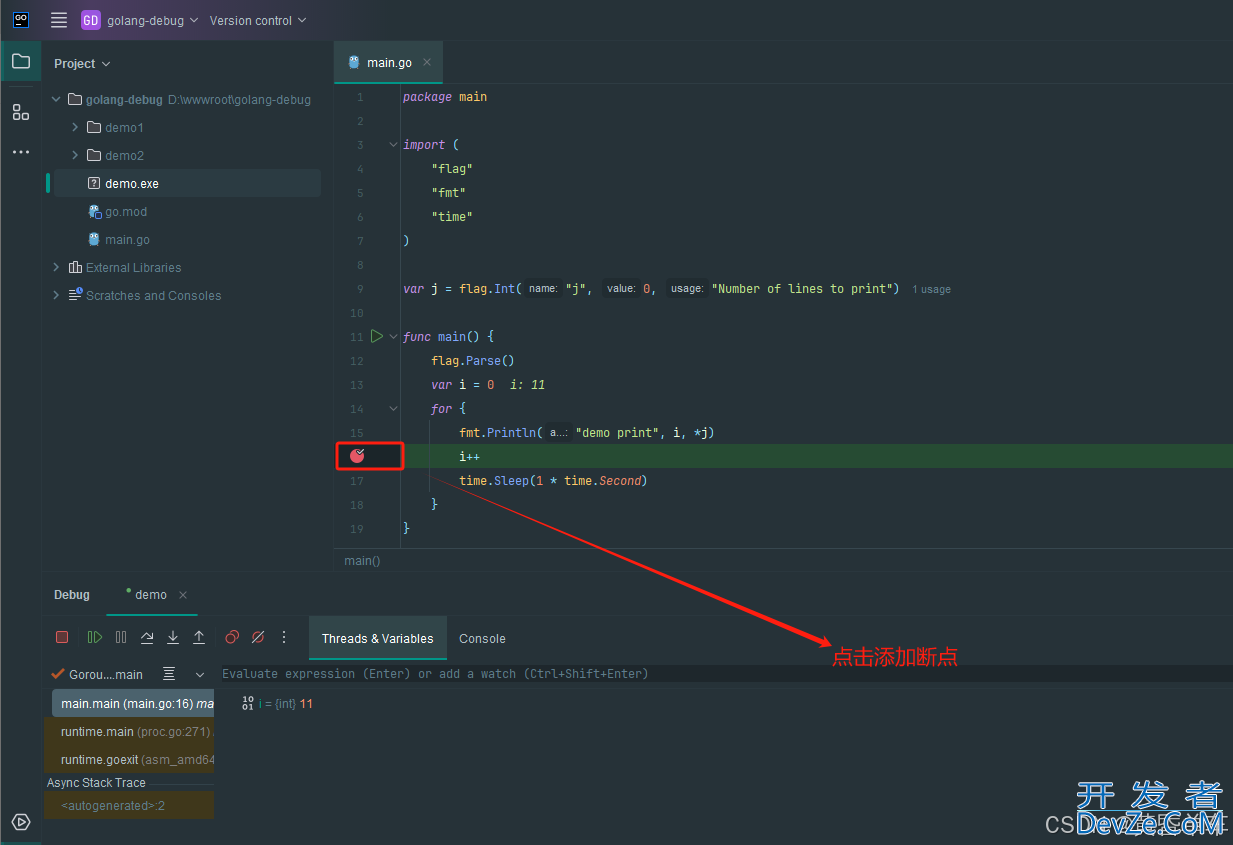Collapse the import block fold arrow
Image resolution: width=1233 pixels, height=845 pixels.
(x=393, y=144)
